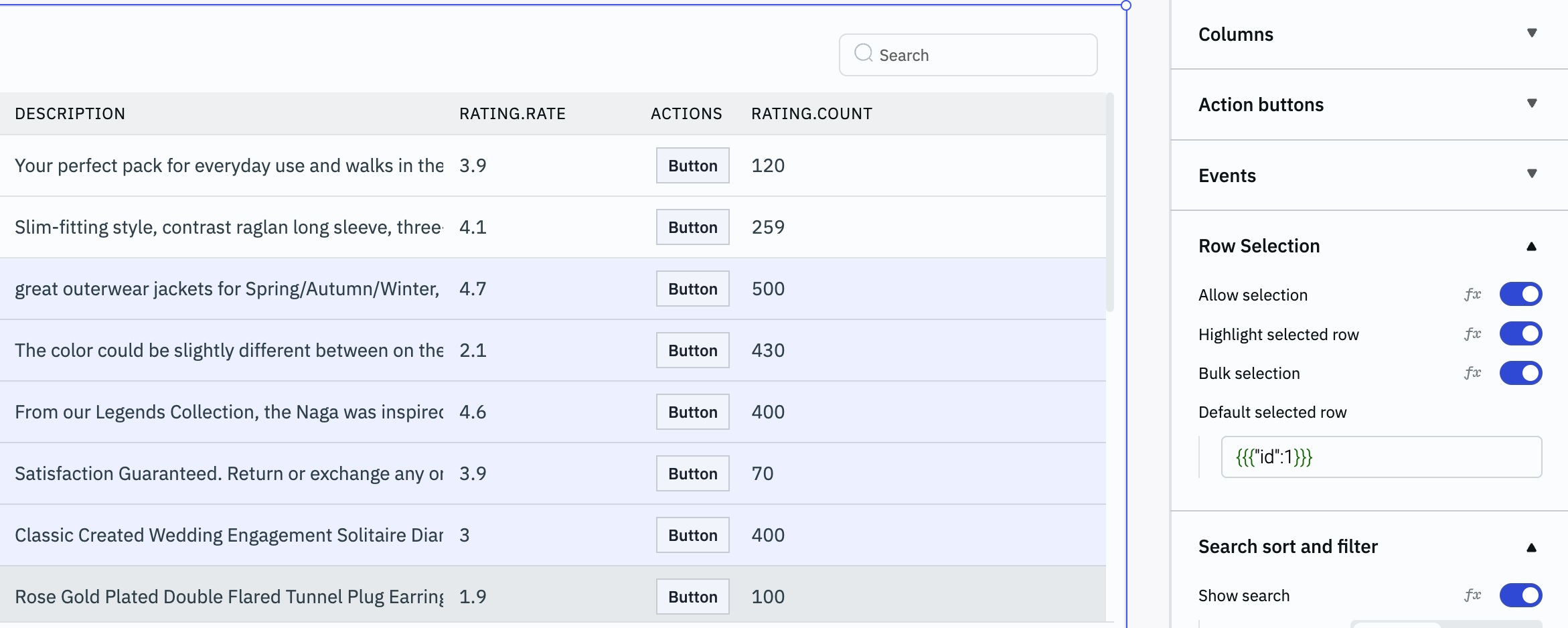Disable the Highlight selected row toggle
Image resolution: width=1568 pixels, height=628 pixels.
[x=1520, y=334]
